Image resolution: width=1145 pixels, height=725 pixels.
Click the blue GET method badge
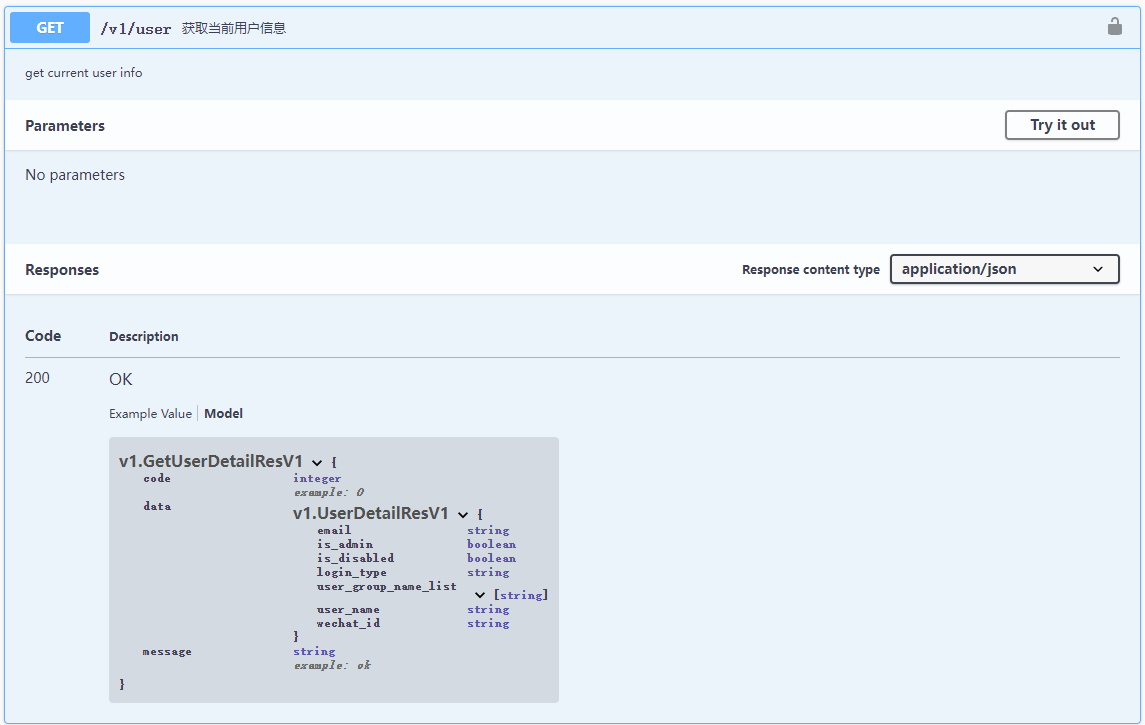[x=48, y=27]
